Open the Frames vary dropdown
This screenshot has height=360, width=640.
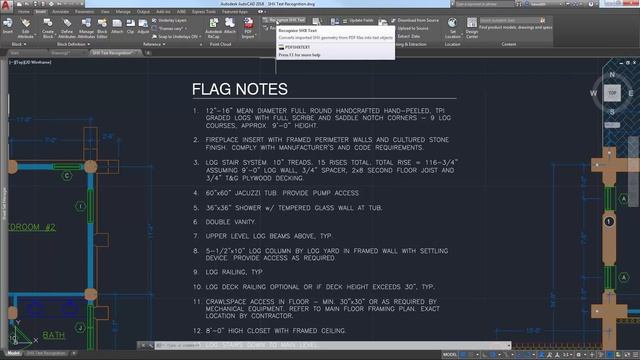point(170,29)
